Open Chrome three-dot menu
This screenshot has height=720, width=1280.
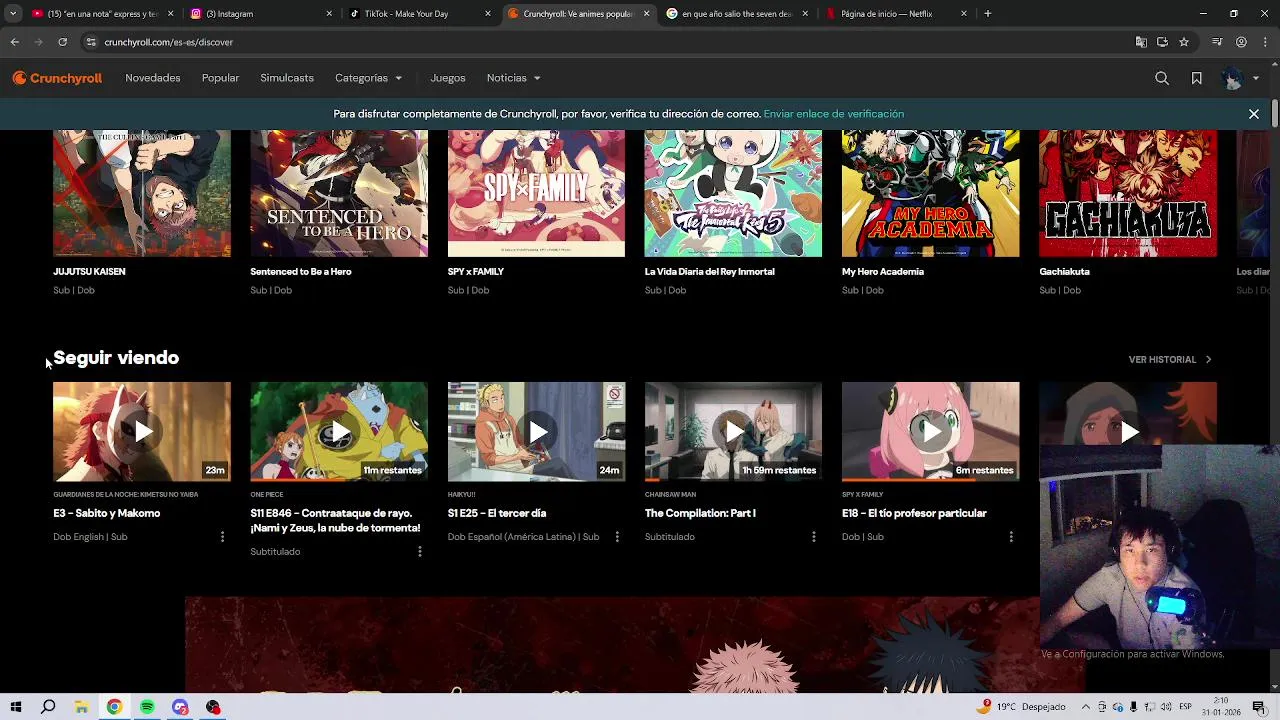click(1265, 42)
